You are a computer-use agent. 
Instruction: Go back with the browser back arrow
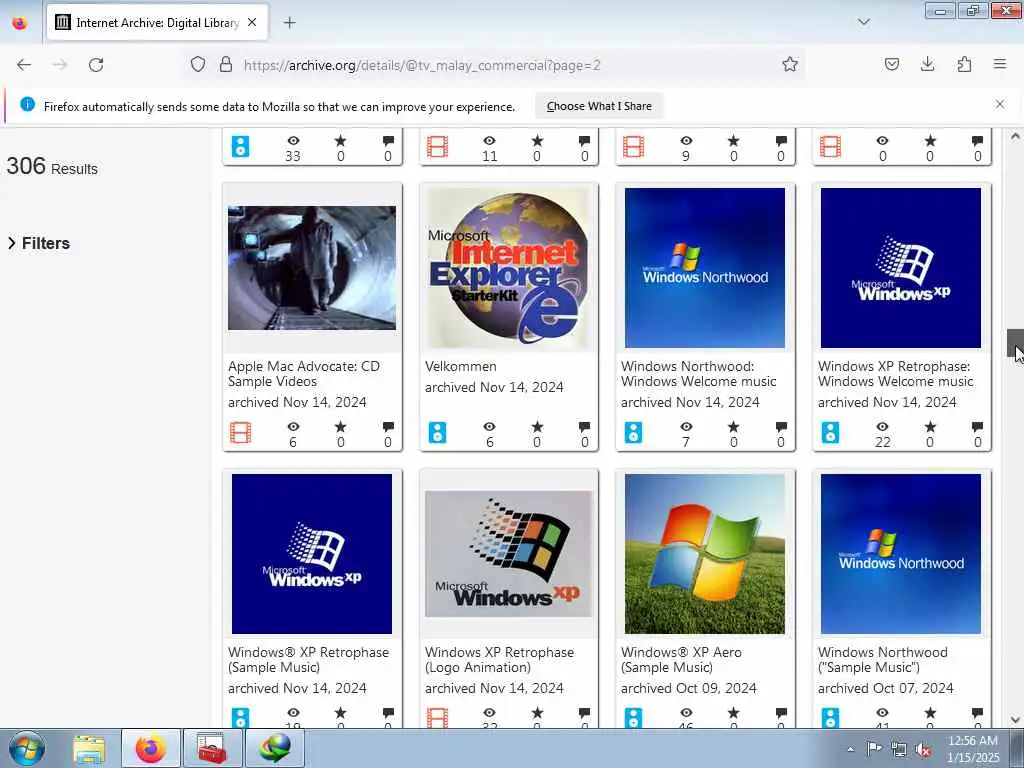(24, 65)
